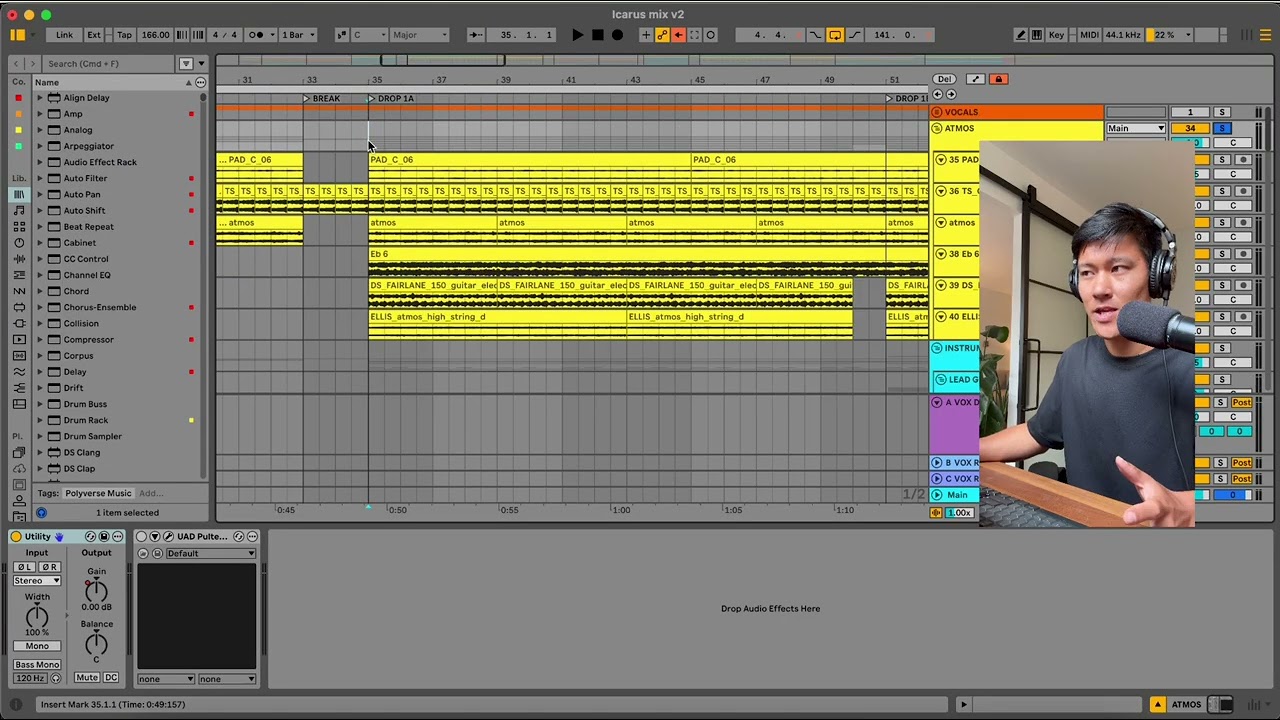Toggle the Lock Envelopes icon
This screenshot has width=1280, height=720.
(x=998, y=79)
